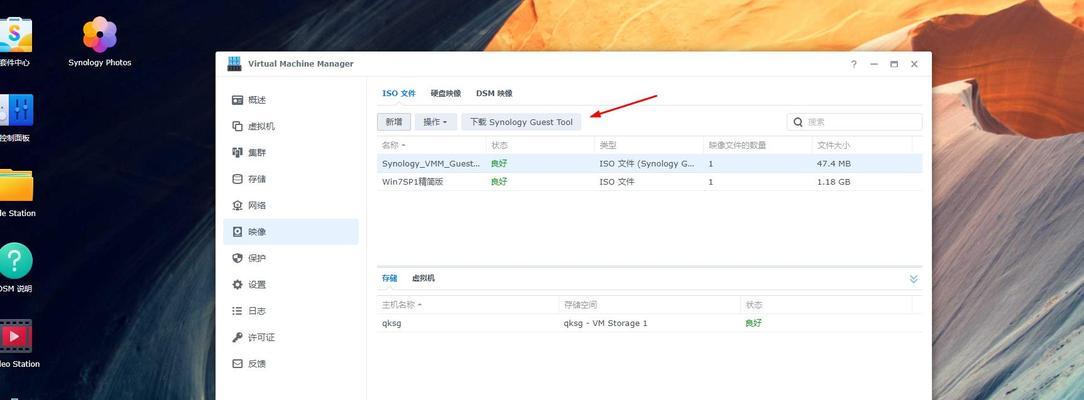Click the 日志 log list icon

(x=237, y=311)
